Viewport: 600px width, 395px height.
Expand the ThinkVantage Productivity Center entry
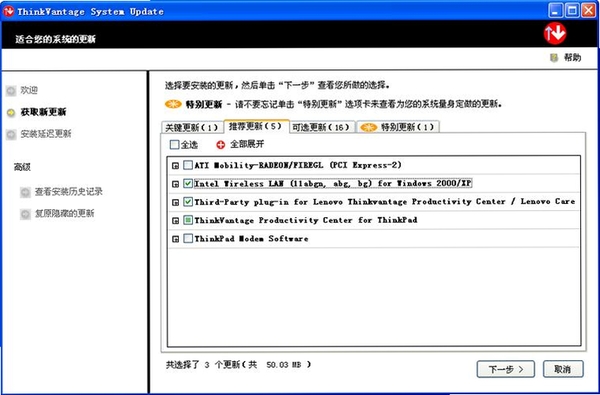coord(175,221)
